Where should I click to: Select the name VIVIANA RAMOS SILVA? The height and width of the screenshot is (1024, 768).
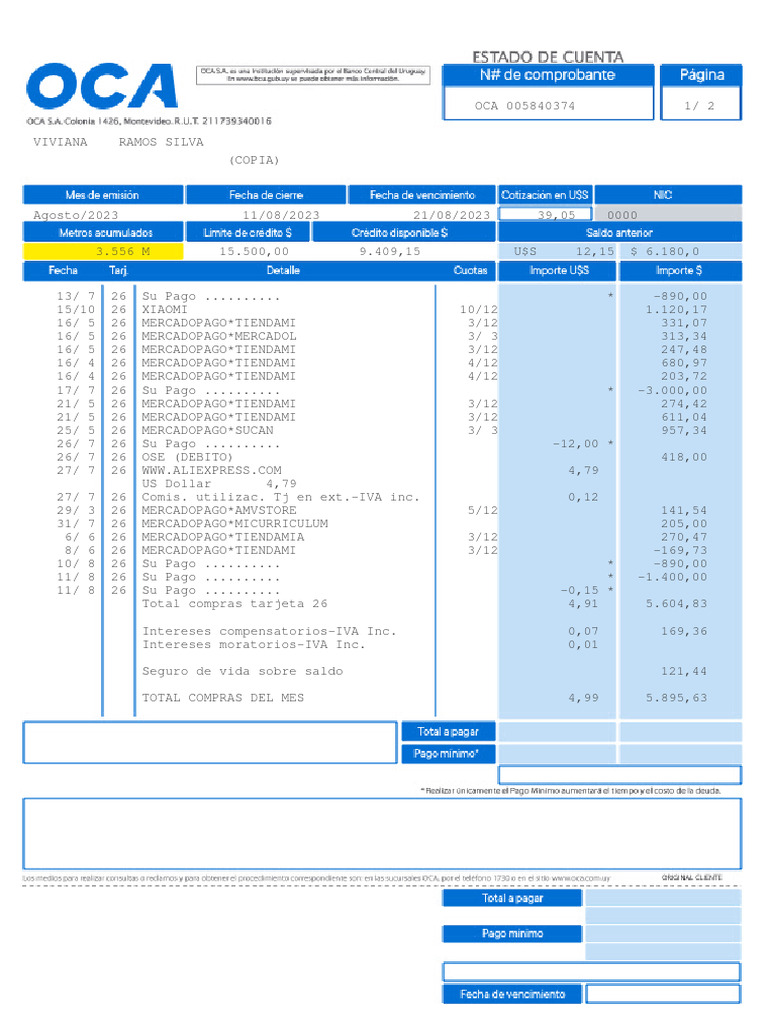(x=118, y=142)
